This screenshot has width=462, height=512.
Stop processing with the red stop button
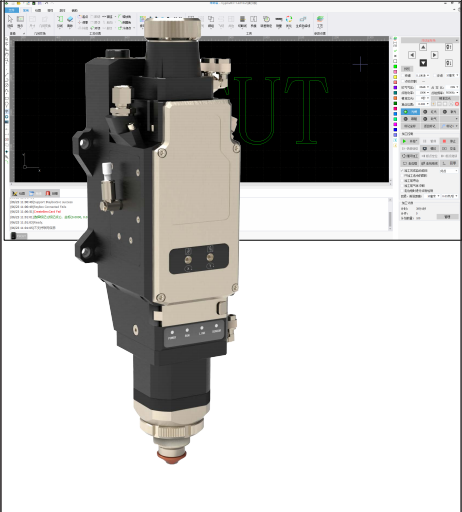click(x=449, y=141)
